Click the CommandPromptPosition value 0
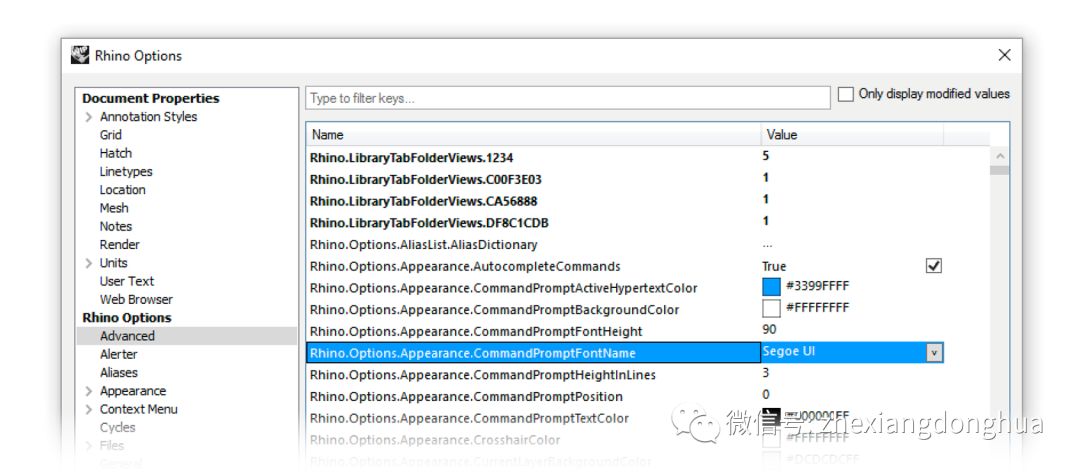The height and width of the screenshot is (475, 1080). pyautogui.click(x=766, y=395)
